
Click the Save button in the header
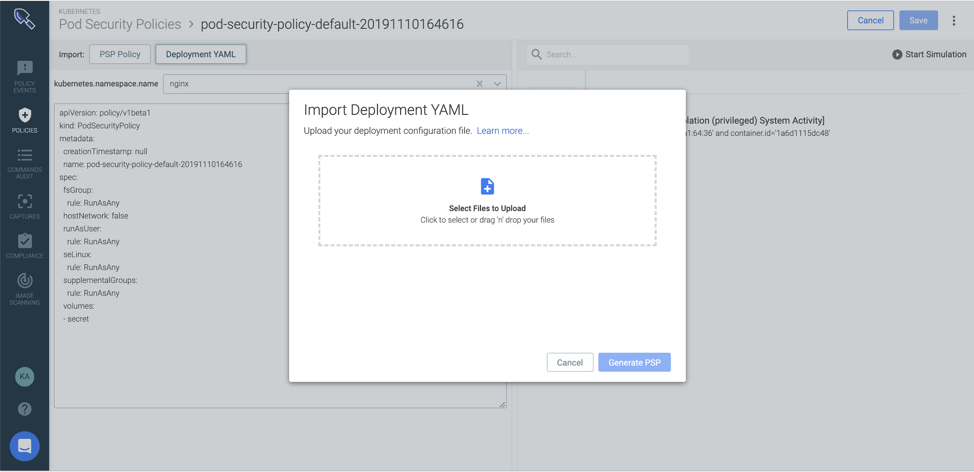[x=918, y=20]
